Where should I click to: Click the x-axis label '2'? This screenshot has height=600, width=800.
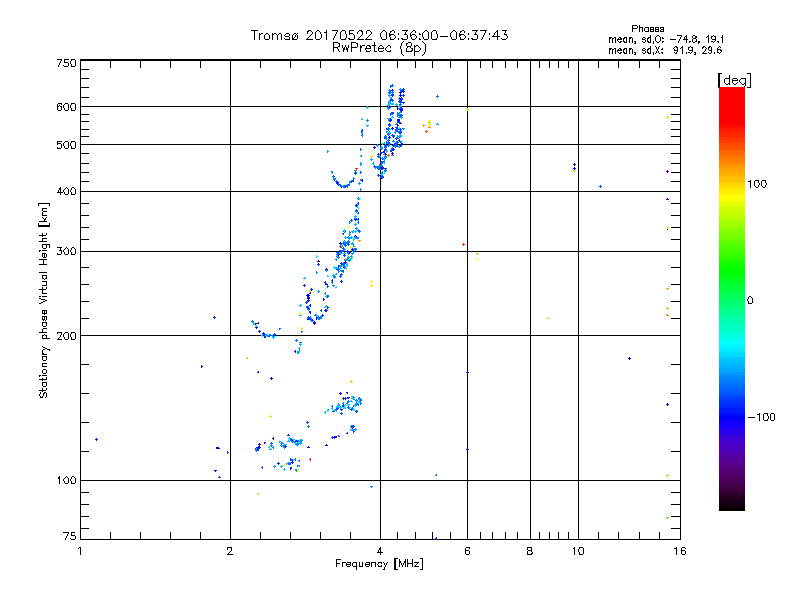(230, 551)
